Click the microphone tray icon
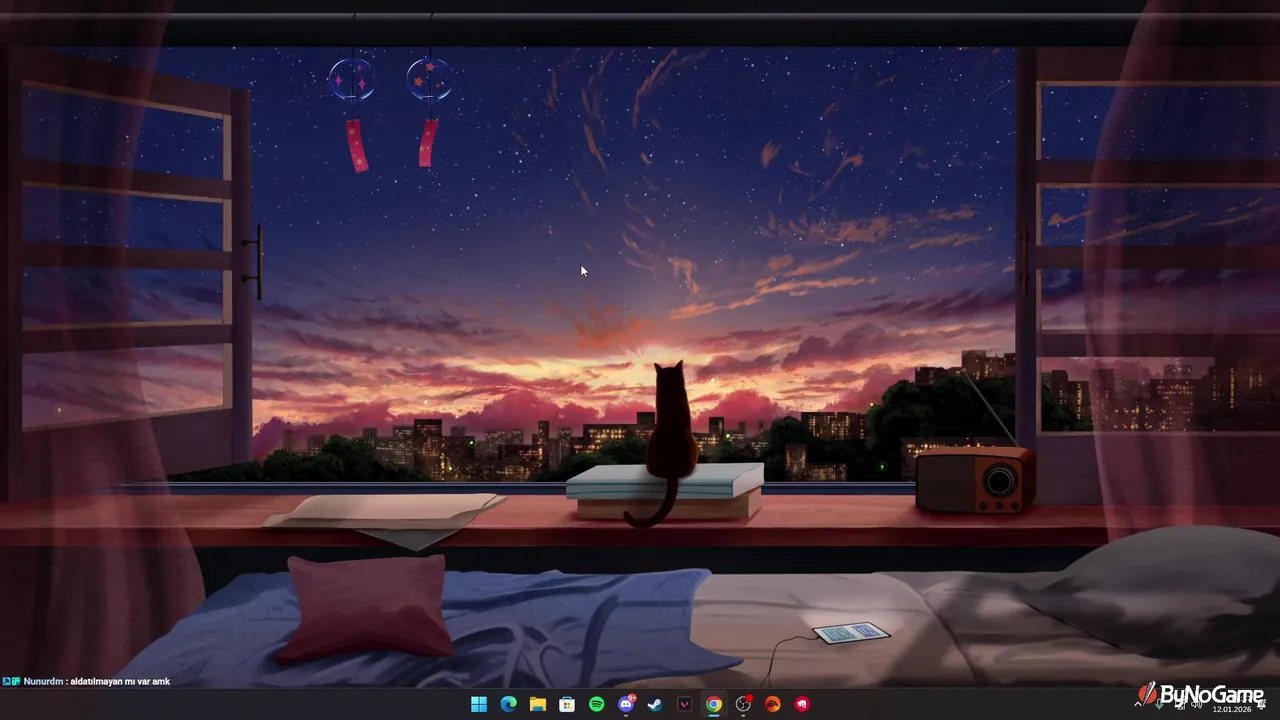 1159,703
